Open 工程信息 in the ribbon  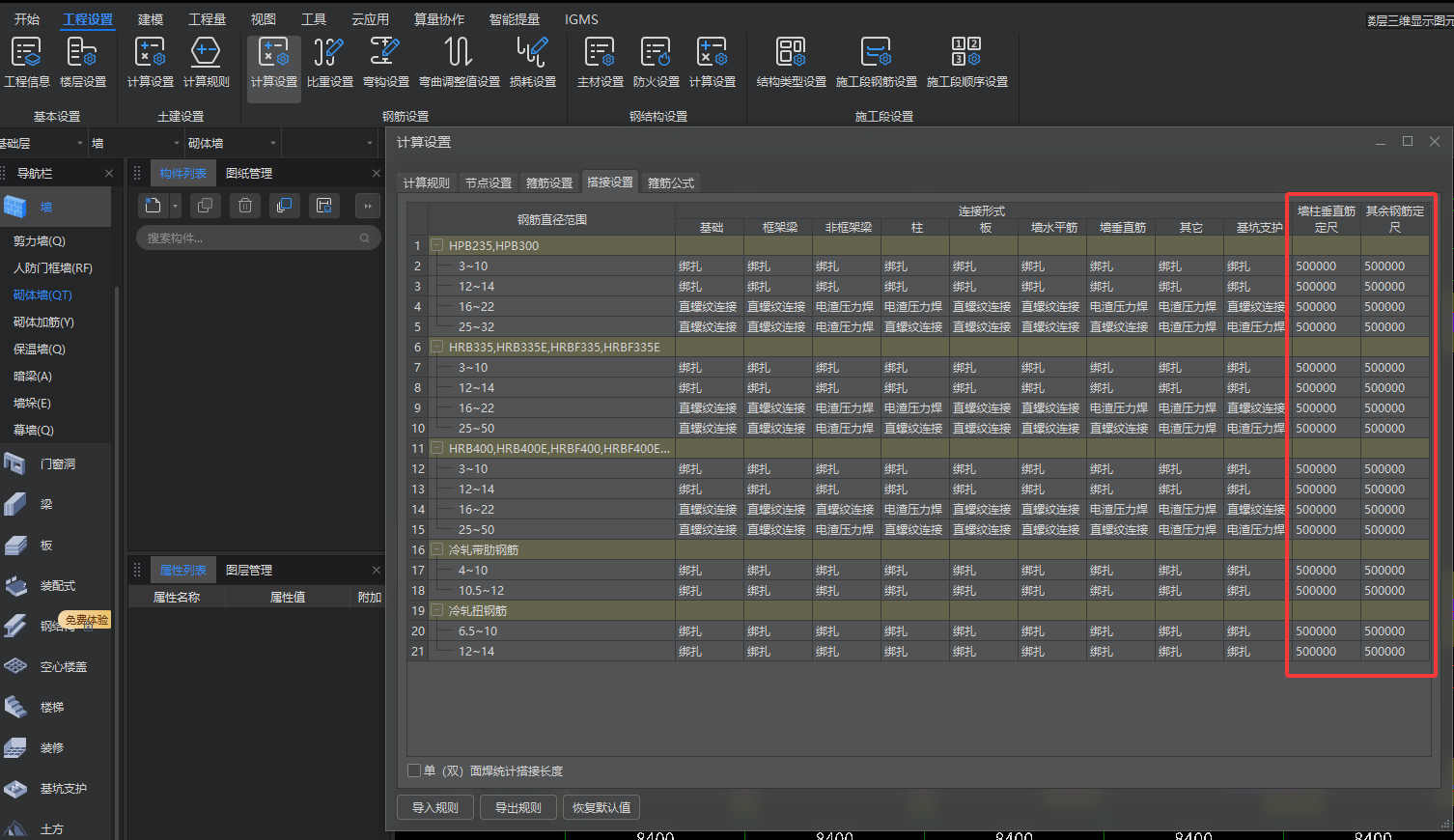(x=26, y=63)
